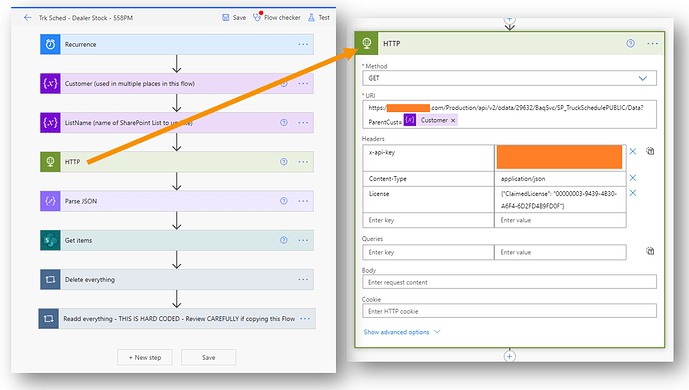Open the Recurrence step ellipsis menu
Image resolution: width=689 pixels, height=390 pixels.
(303, 44)
